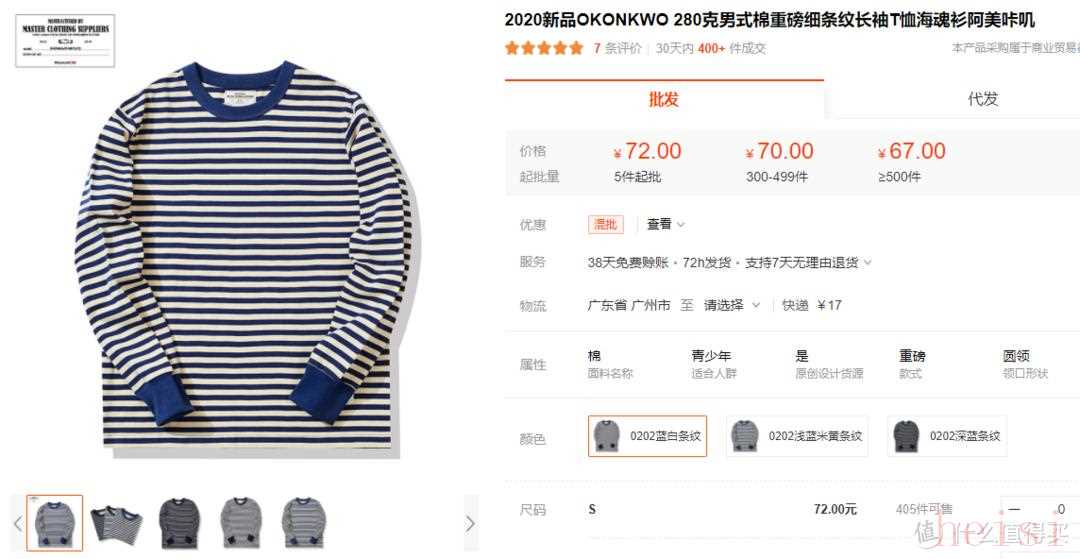Expand the 查看 discount dropdown
This screenshot has height=559, width=1080.
click(665, 224)
